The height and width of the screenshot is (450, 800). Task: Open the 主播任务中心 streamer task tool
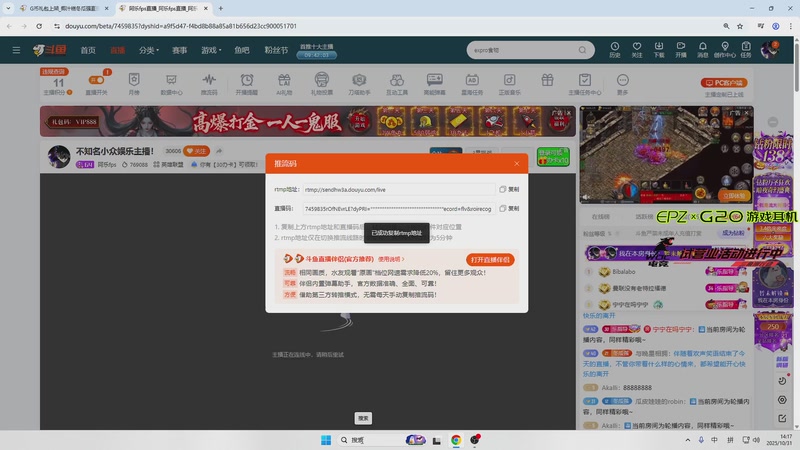(x=585, y=84)
